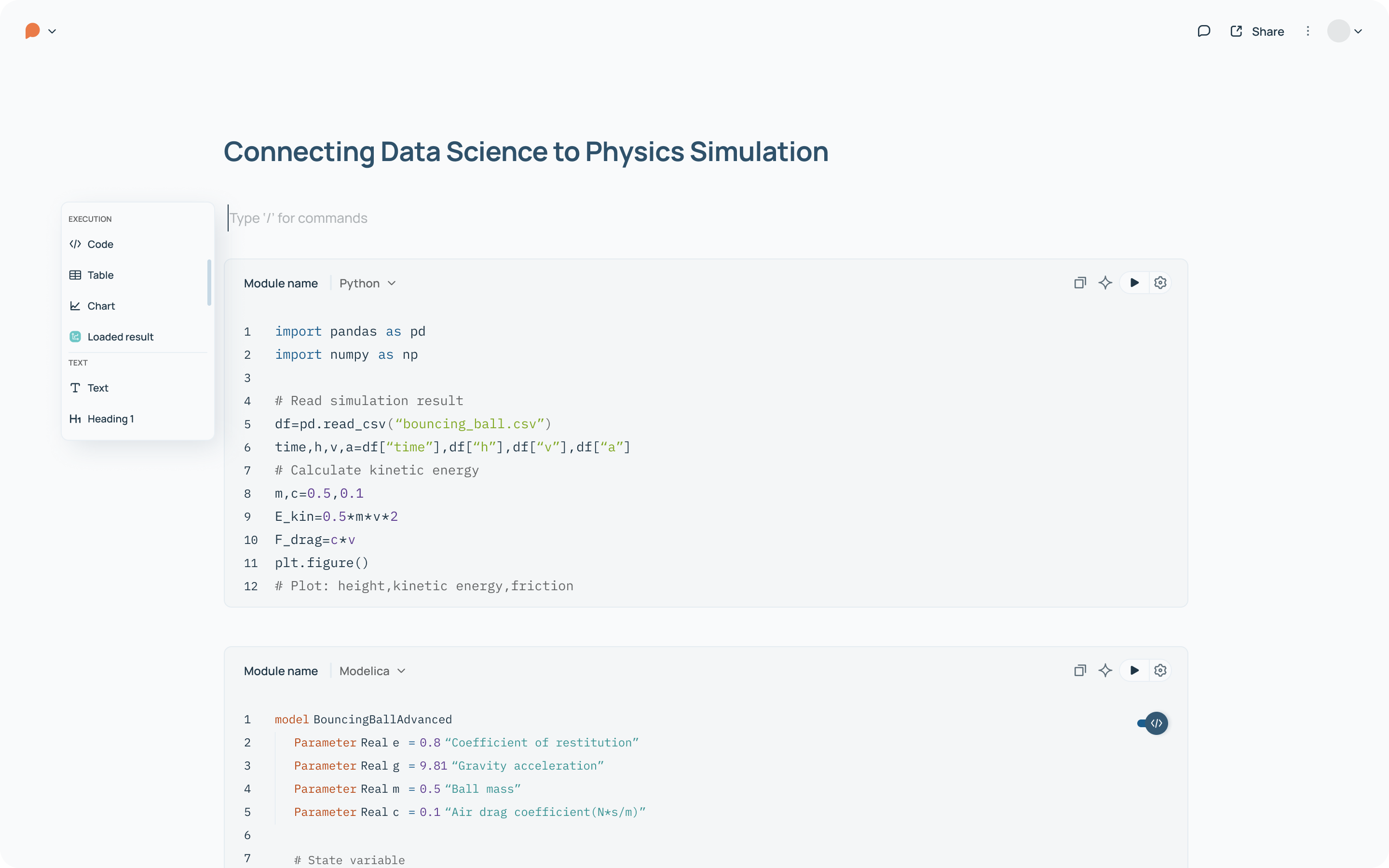Run the Modelica module with play button
Viewport: 1389px width, 868px height.
point(1134,670)
